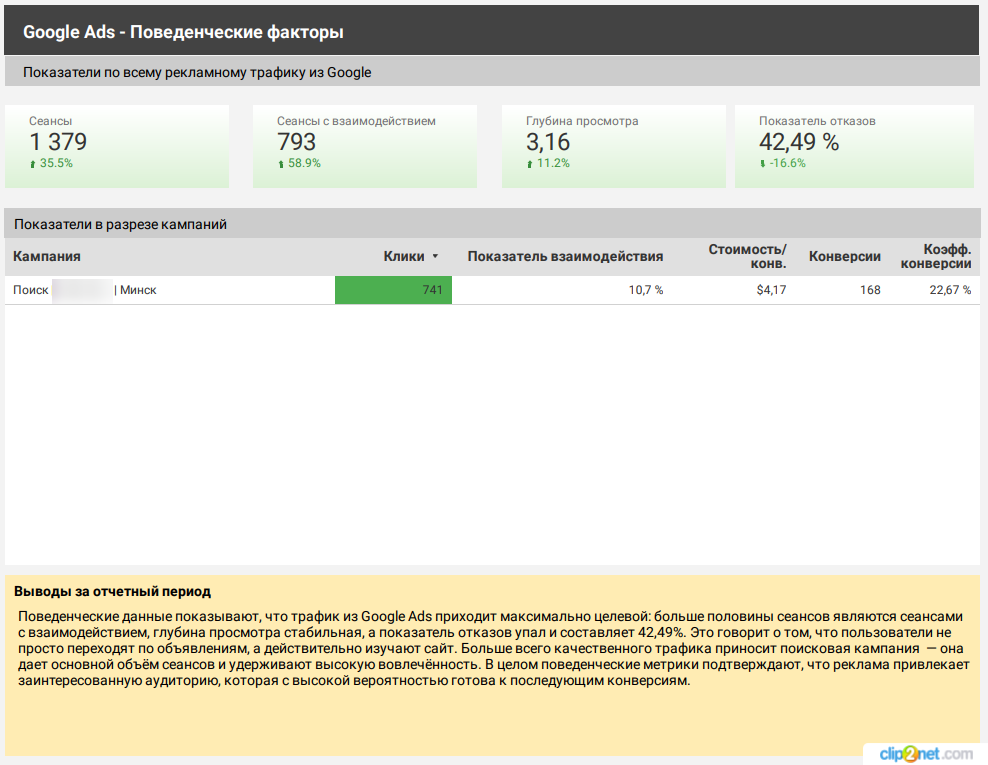Image resolution: width=988 pixels, height=765 pixels.
Task: Sort table by Кампания column header
Action: pos(47,257)
